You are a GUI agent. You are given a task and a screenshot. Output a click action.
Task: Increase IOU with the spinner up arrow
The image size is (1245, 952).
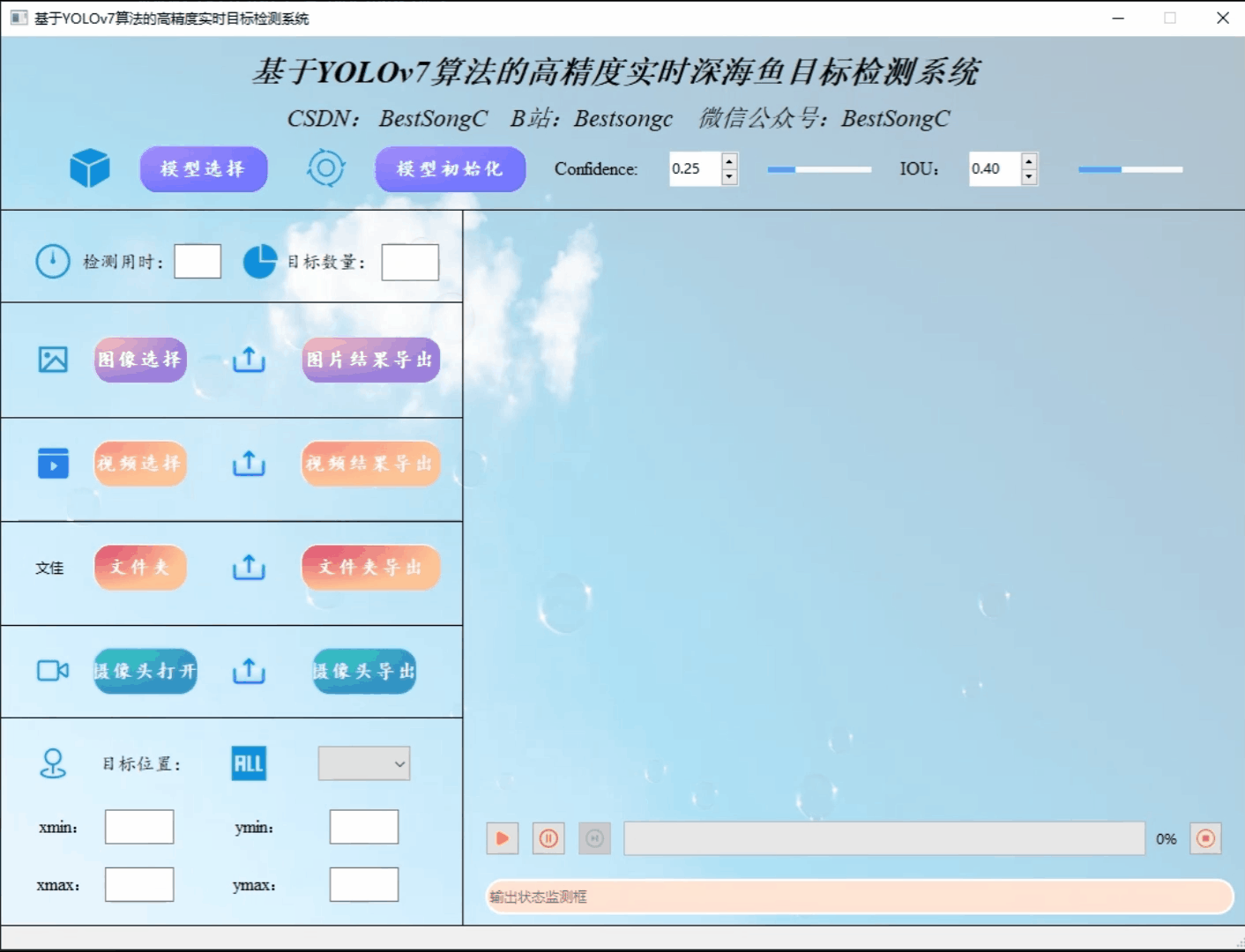pos(1029,160)
